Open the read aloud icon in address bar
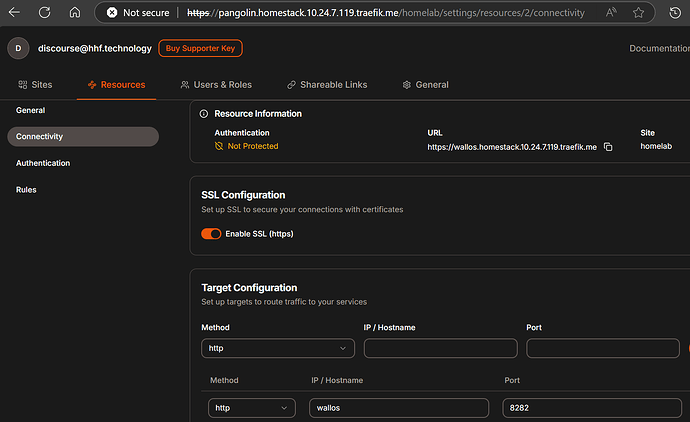The image size is (690, 422). coord(611,12)
